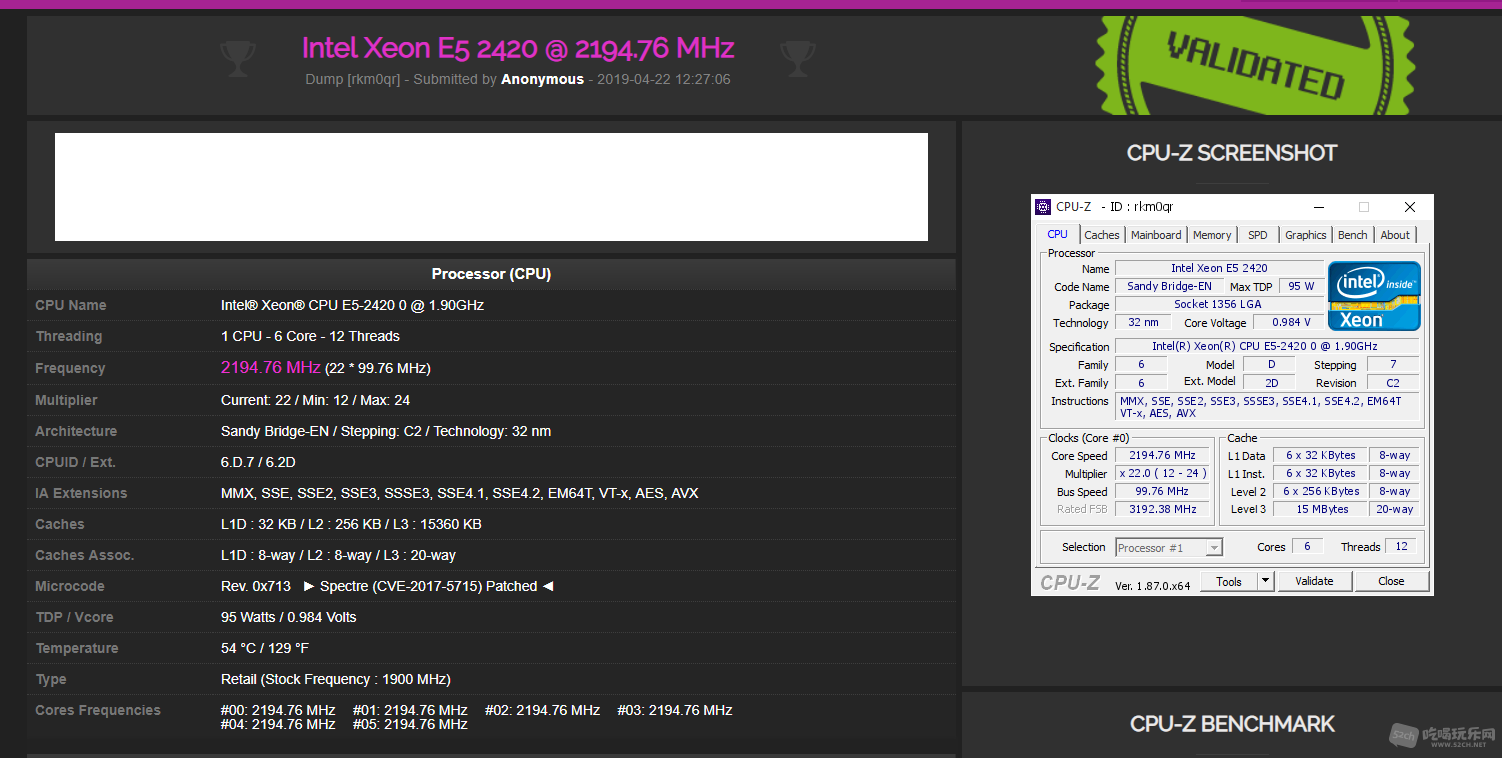Minimize the CPU-Z window
The width and height of the screenshot is (1502, 758).
pyautogui.click(x=1319, y=207)
